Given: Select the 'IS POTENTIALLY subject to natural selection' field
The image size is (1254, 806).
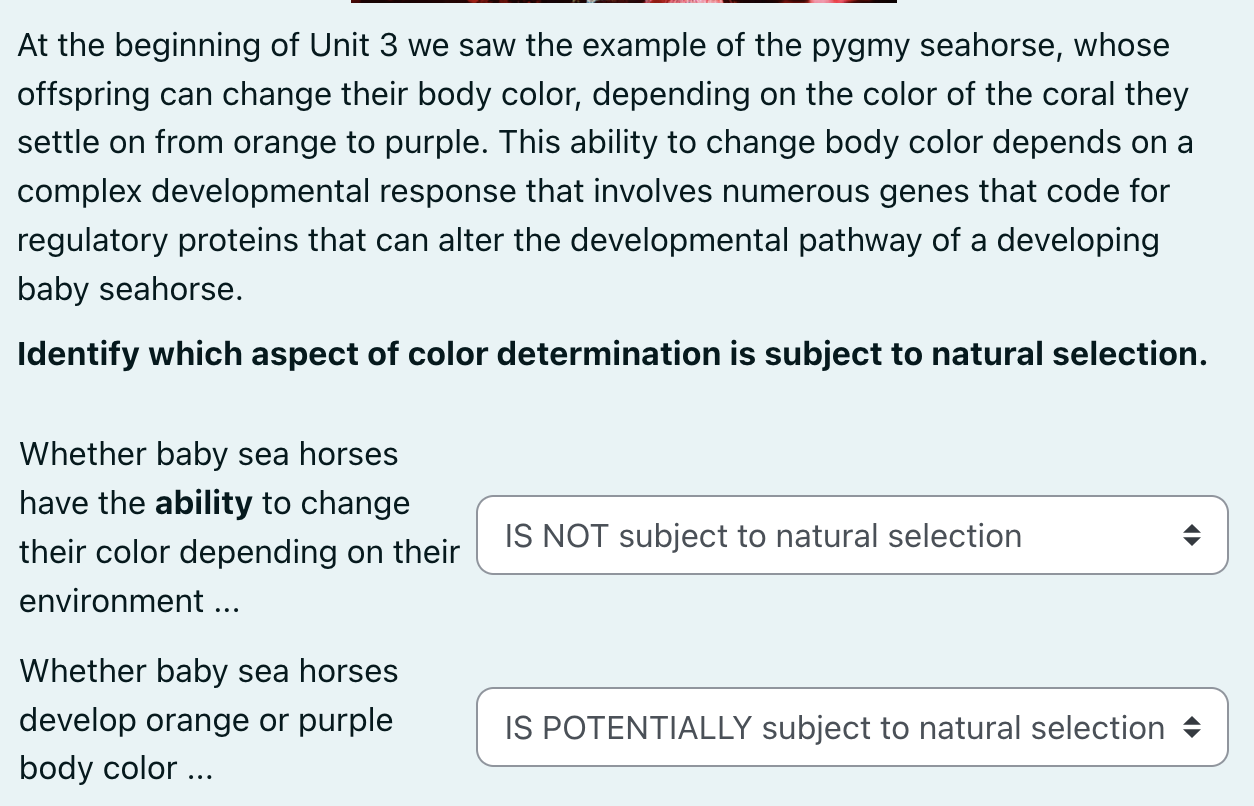Looking at the screenshot, I should (852, 727).
